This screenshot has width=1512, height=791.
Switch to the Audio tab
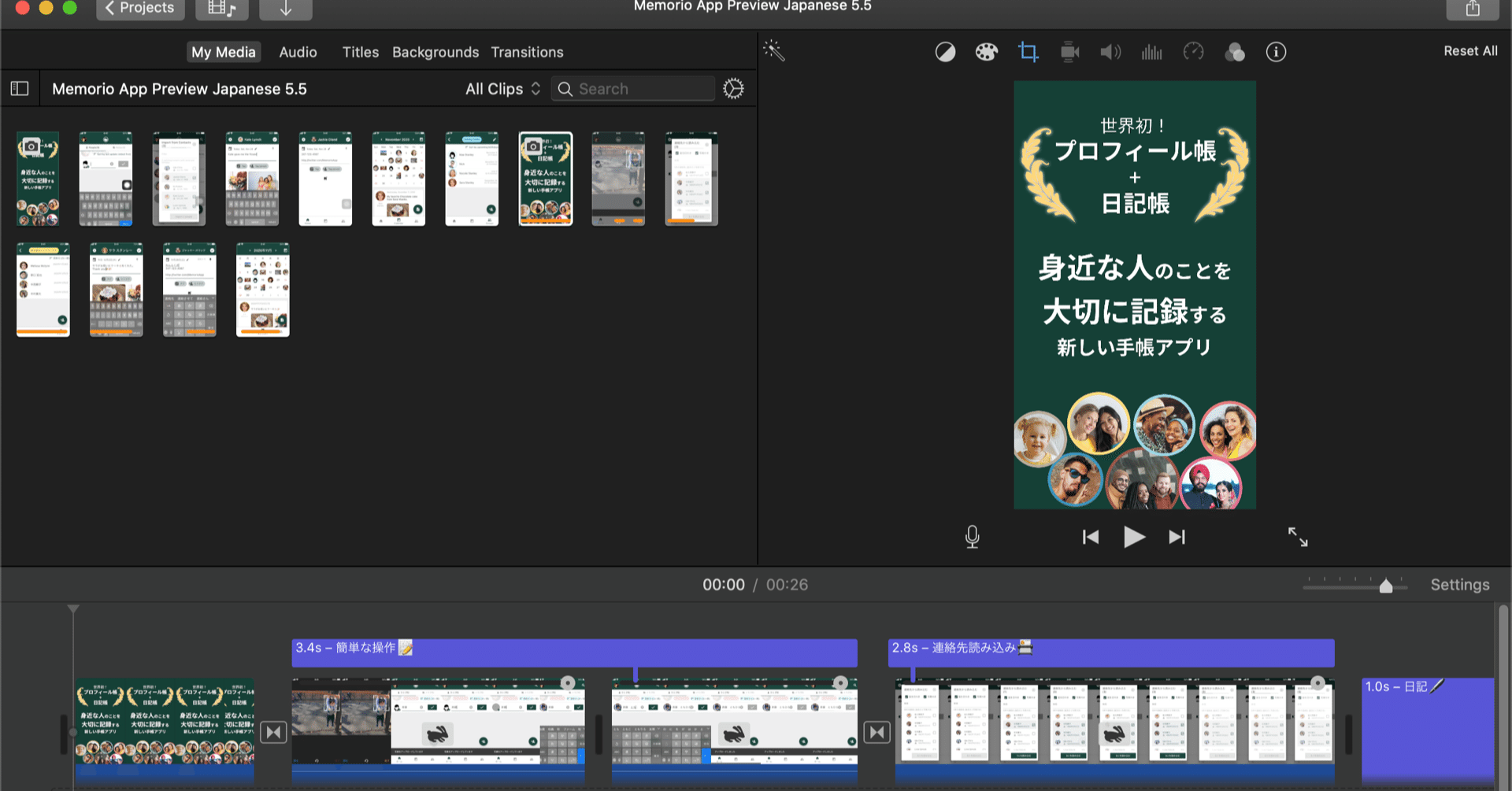click(298, 52)
